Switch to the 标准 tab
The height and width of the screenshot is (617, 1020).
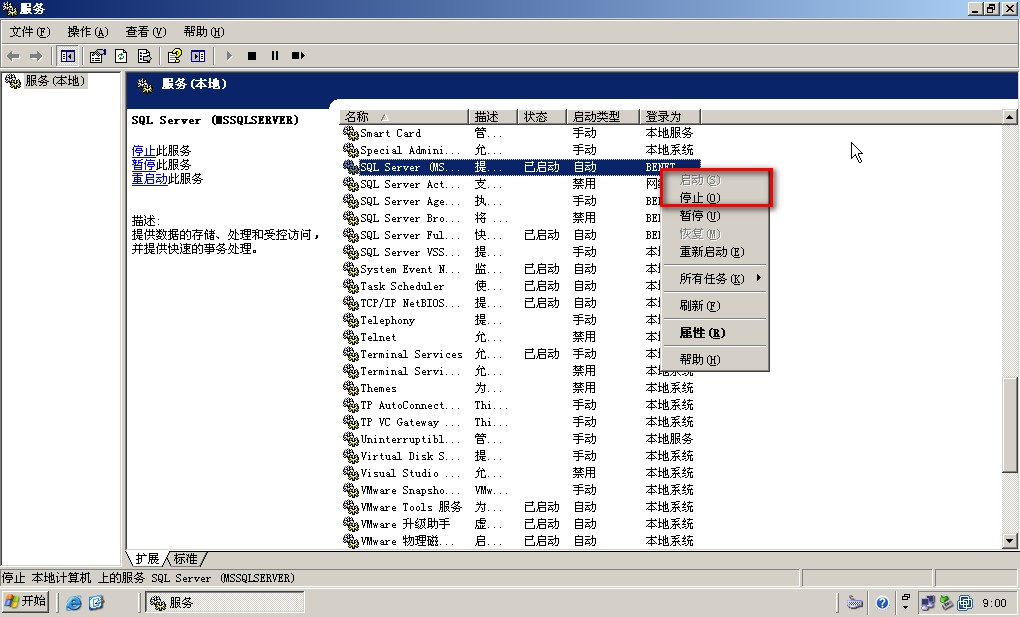tap(185, 558)
